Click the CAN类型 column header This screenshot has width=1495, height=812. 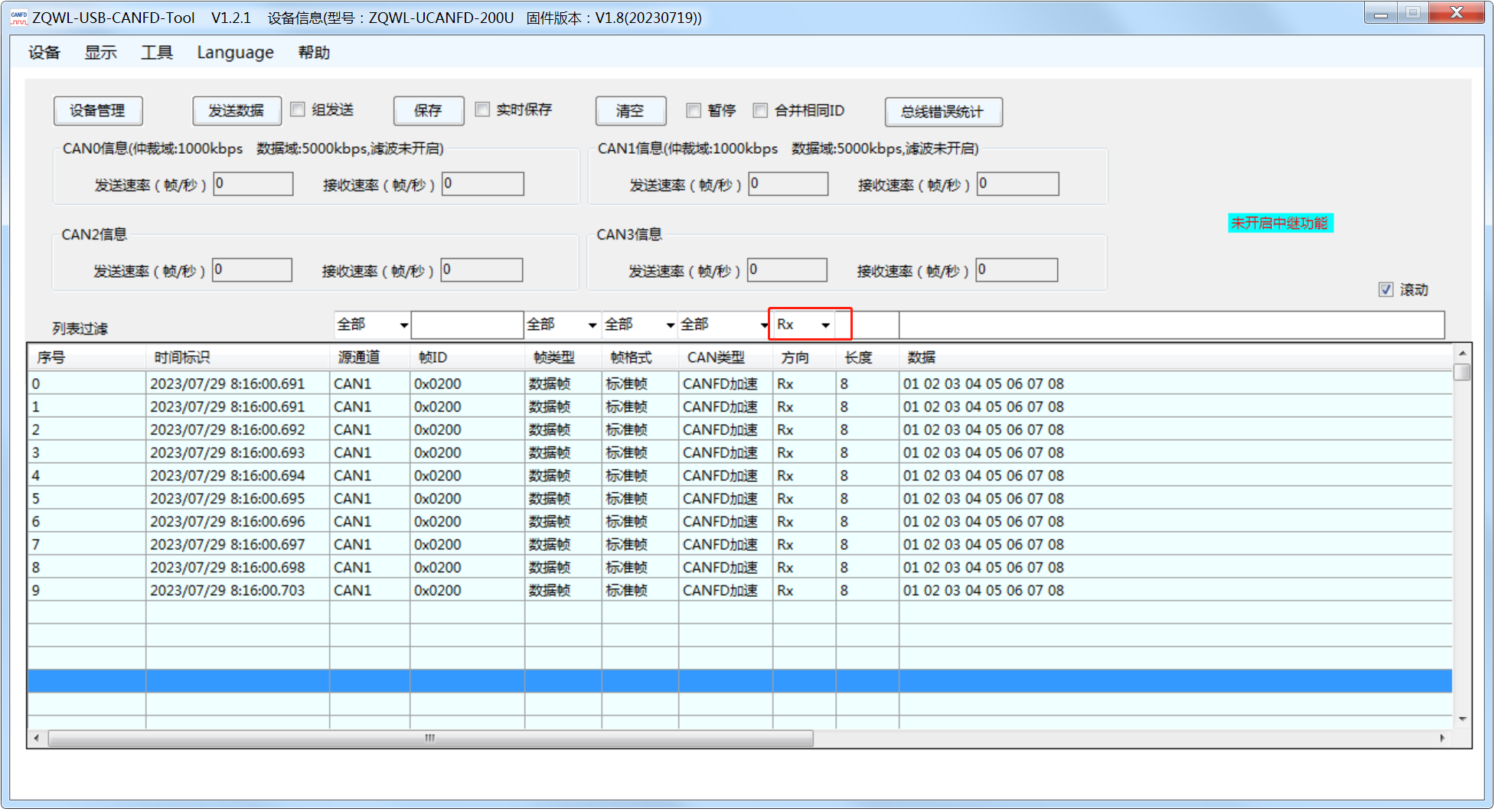click(x=726, y=357)
